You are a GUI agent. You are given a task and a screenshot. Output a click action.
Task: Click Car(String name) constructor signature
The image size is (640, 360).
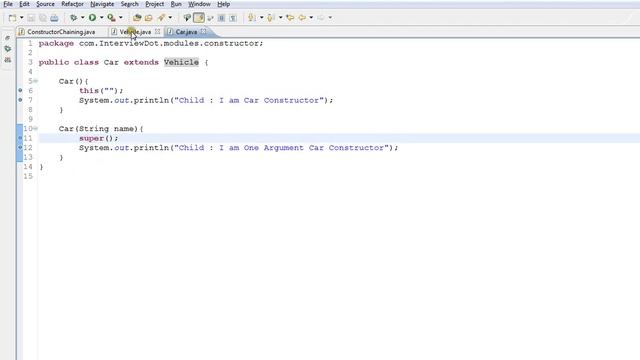(x=101, y=129)
